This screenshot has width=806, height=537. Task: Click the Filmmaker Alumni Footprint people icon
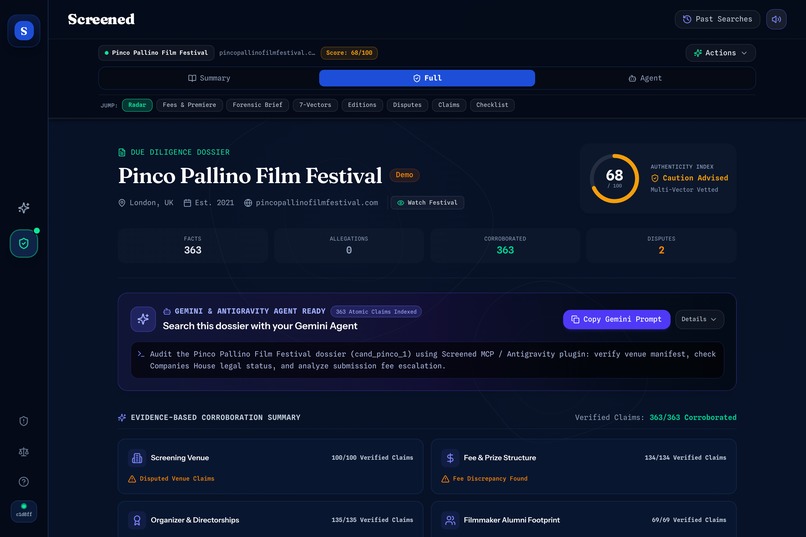(x=450, y=521)
